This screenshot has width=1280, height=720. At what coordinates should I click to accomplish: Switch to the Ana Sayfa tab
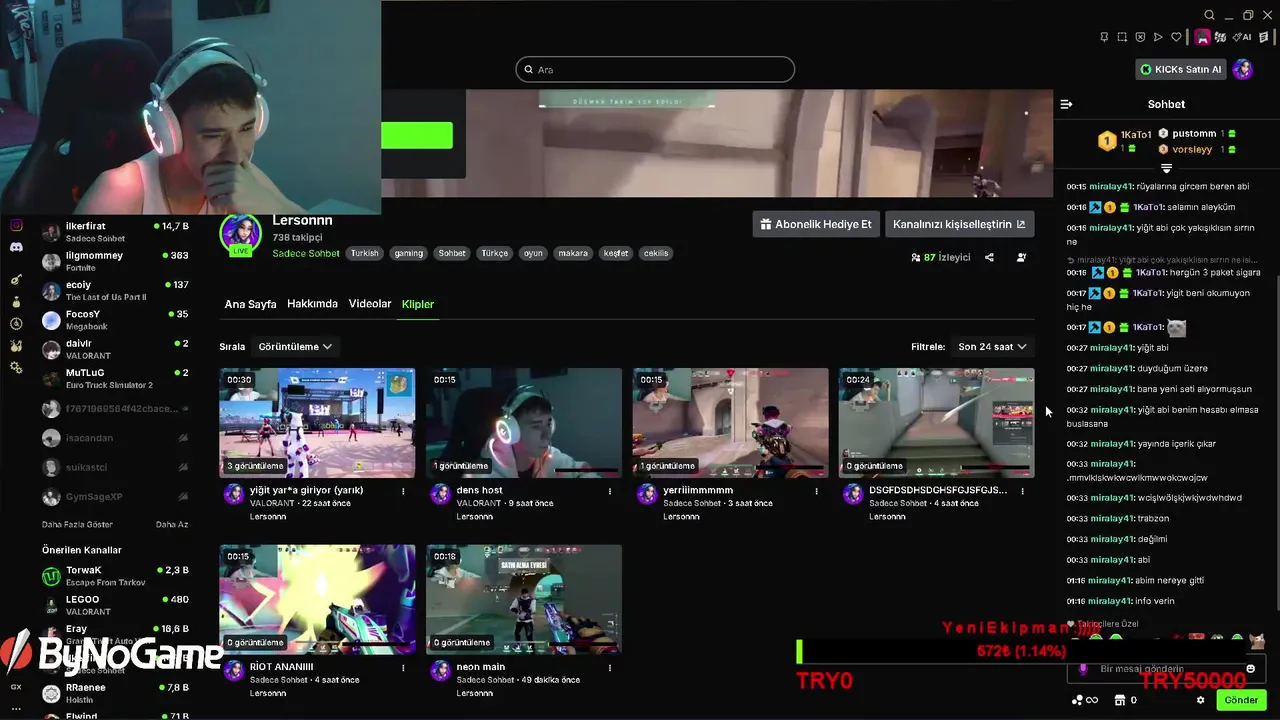coord(250,304)
